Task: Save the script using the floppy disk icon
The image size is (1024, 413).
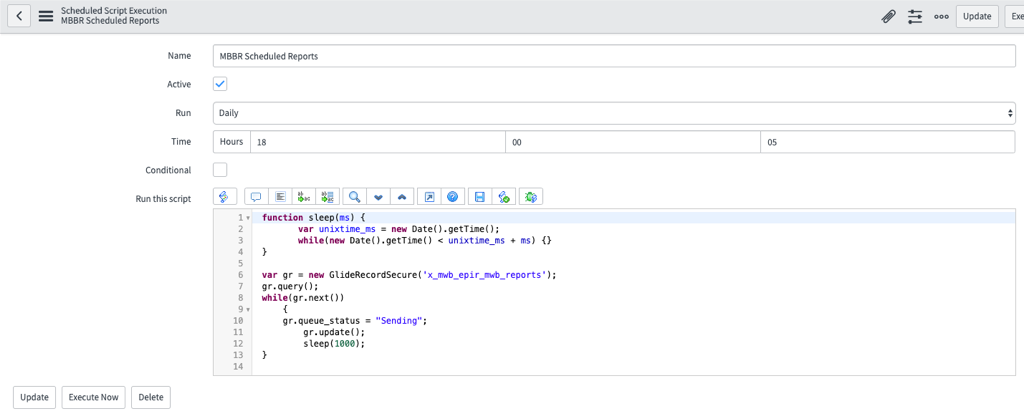Action: tap(479, 197)
